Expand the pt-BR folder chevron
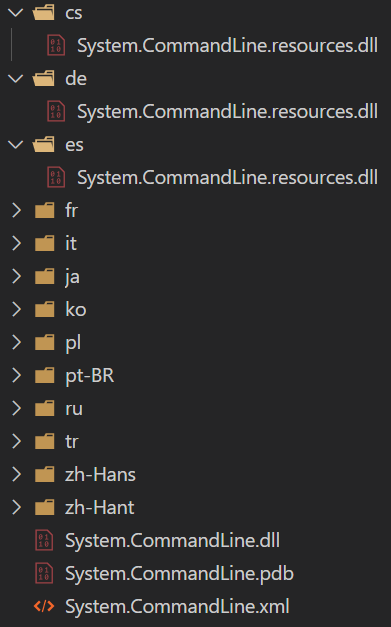The width and height of the screenshot is (391, 627). [16, 375]
